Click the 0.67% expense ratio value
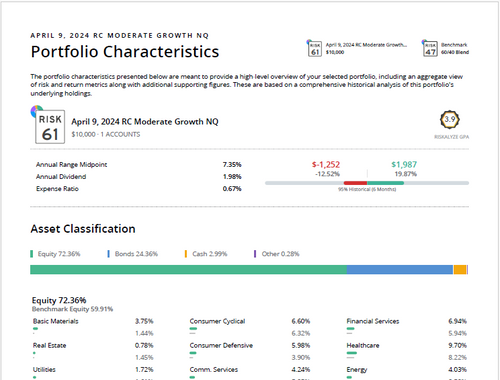 (x=232, y=189)
